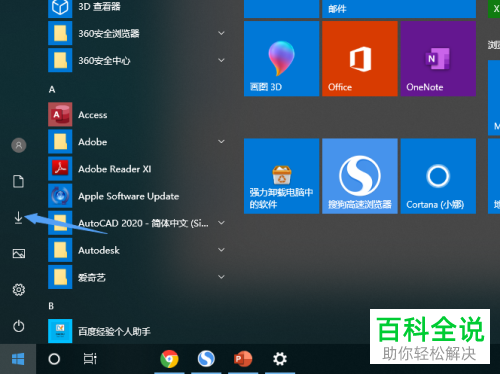The width and height of the screenshot is (500, 374).
Task: Click the 爱奇艺 folder icon
Action: click(60, 277)
